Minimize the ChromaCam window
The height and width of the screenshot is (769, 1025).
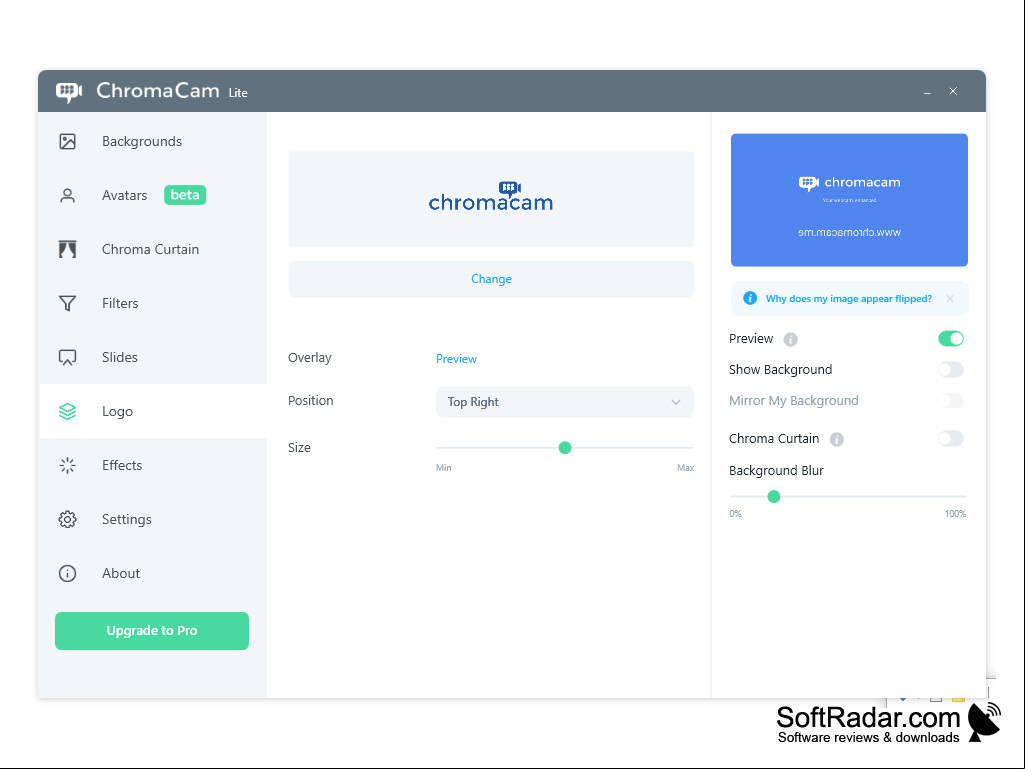coord(927,92)
